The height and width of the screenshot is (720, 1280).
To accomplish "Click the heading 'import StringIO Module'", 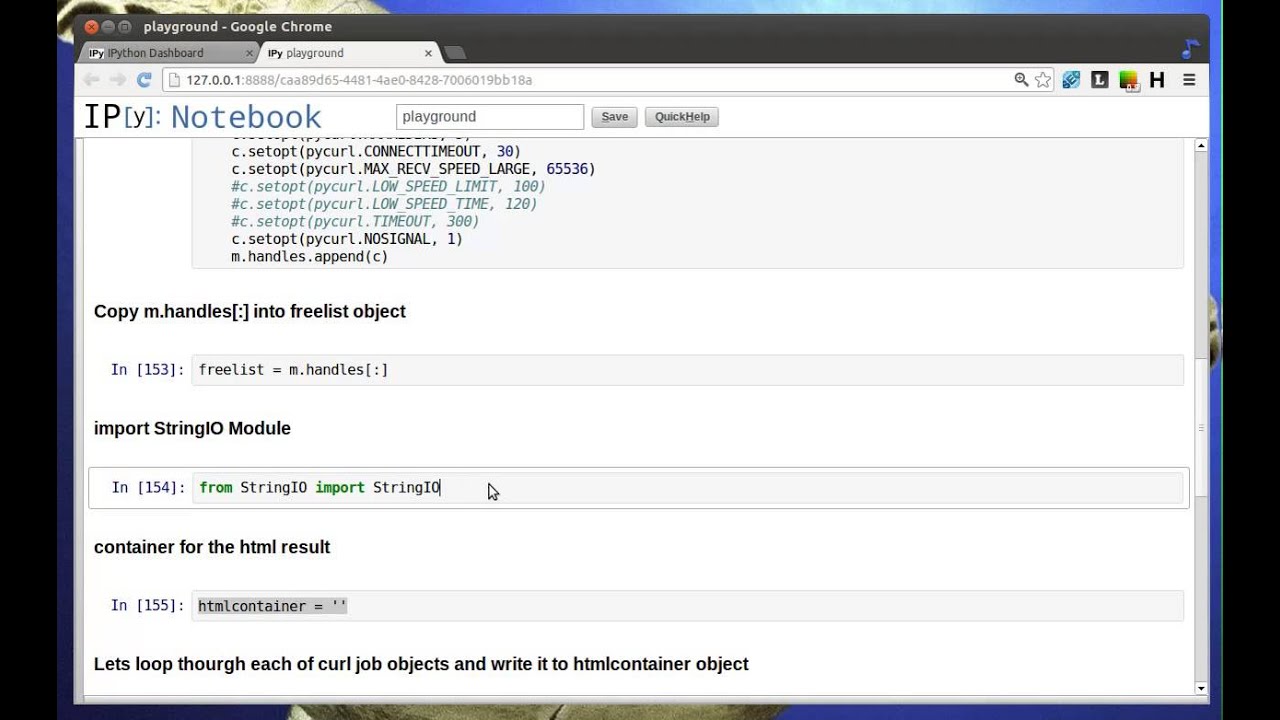I will pos(192,428).
